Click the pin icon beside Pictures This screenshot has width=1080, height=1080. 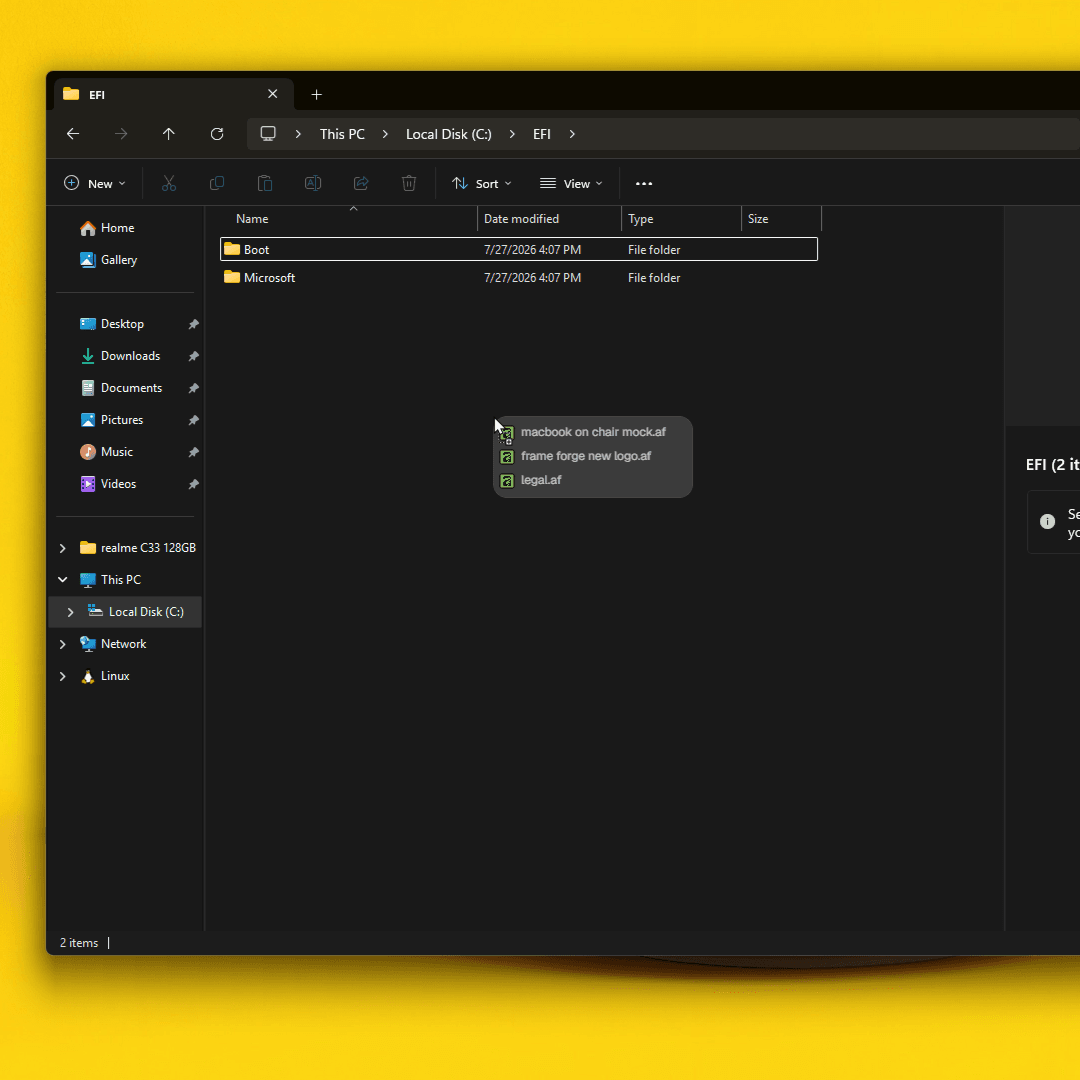tap(194, 420)
